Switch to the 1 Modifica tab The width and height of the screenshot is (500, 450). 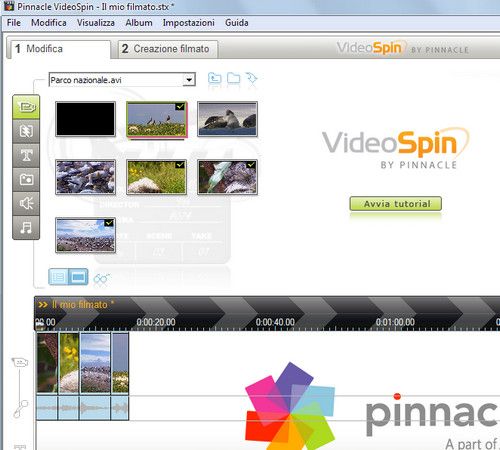(60, 49)
